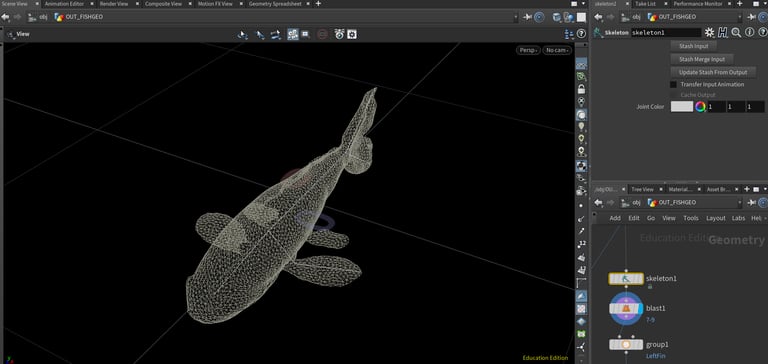Viewport: 768px width, 364px height.
Task: Switch to the Render View tab
Action: point(114,3)
